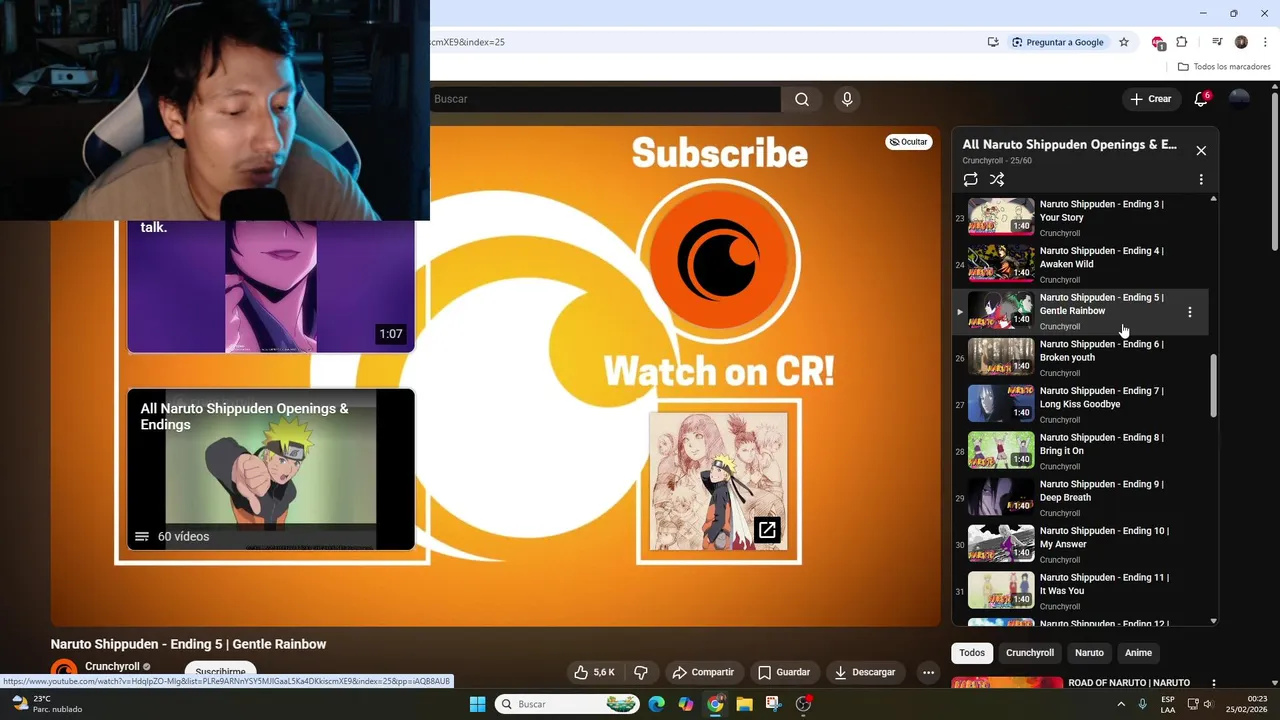Click the Ending 5 Gentle Rainbow playlist thumbnail

pos(1001,310)
